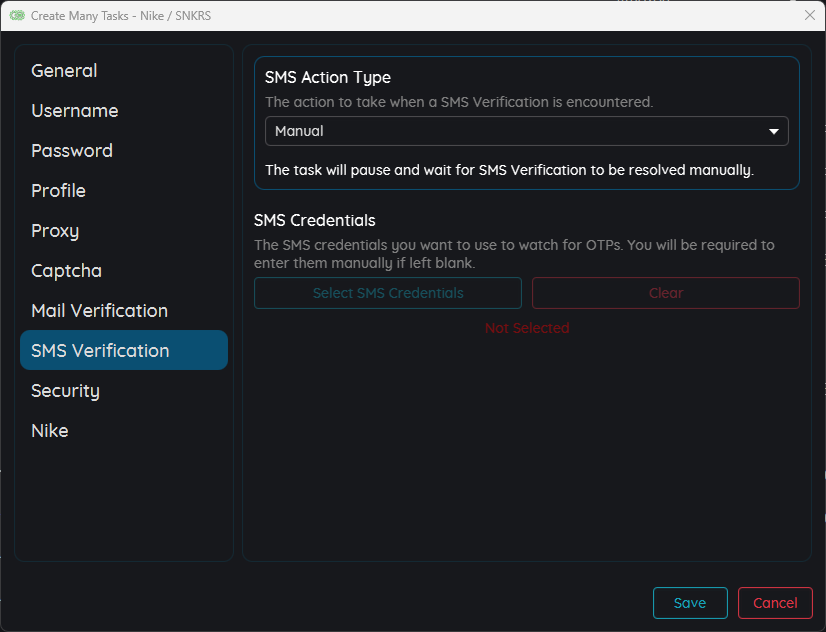Click the Clear credentials button
826x632 pixels.
tap(666, 293)
